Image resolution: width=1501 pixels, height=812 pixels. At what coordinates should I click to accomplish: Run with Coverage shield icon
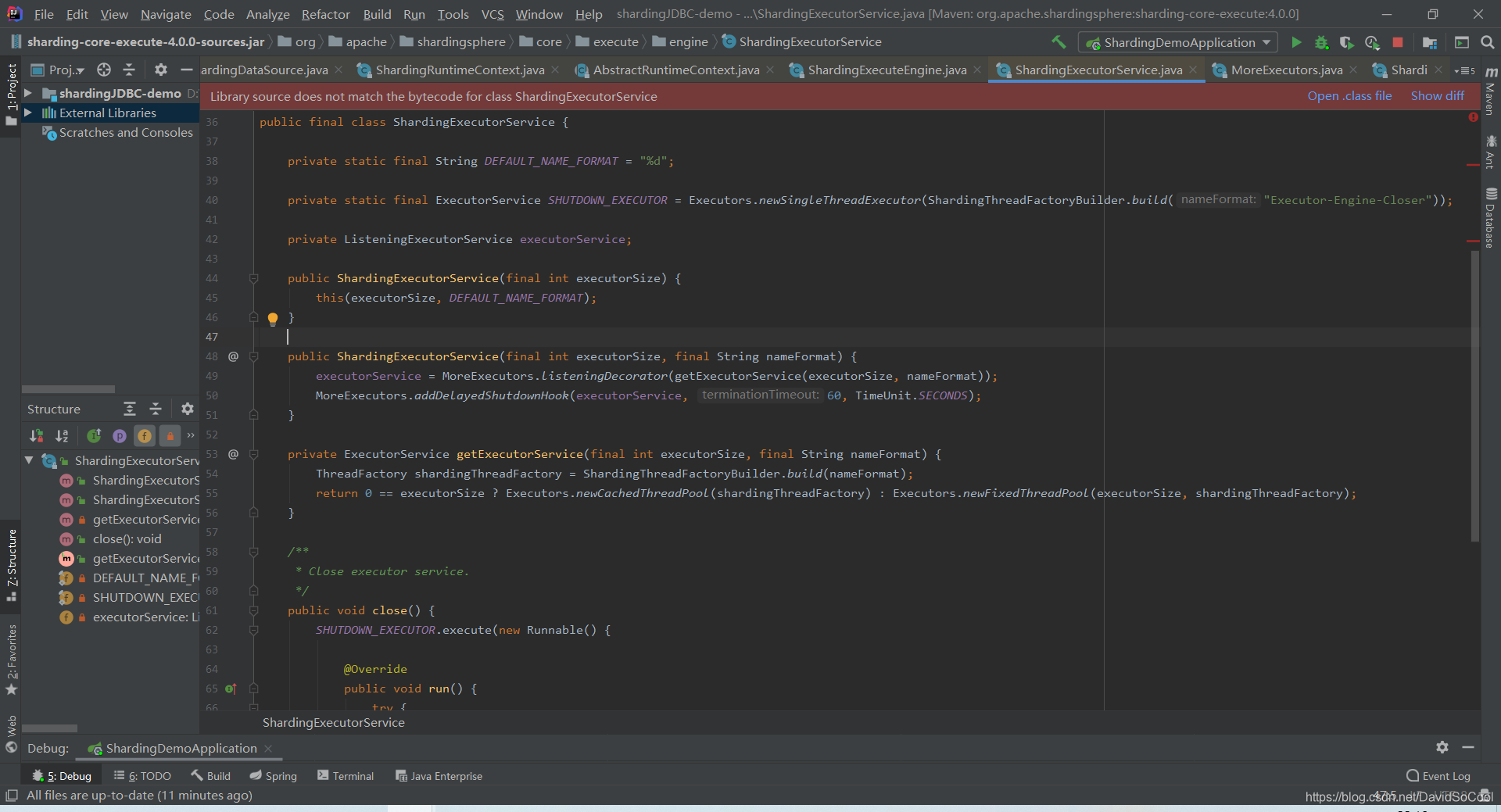click(1346, 42)
